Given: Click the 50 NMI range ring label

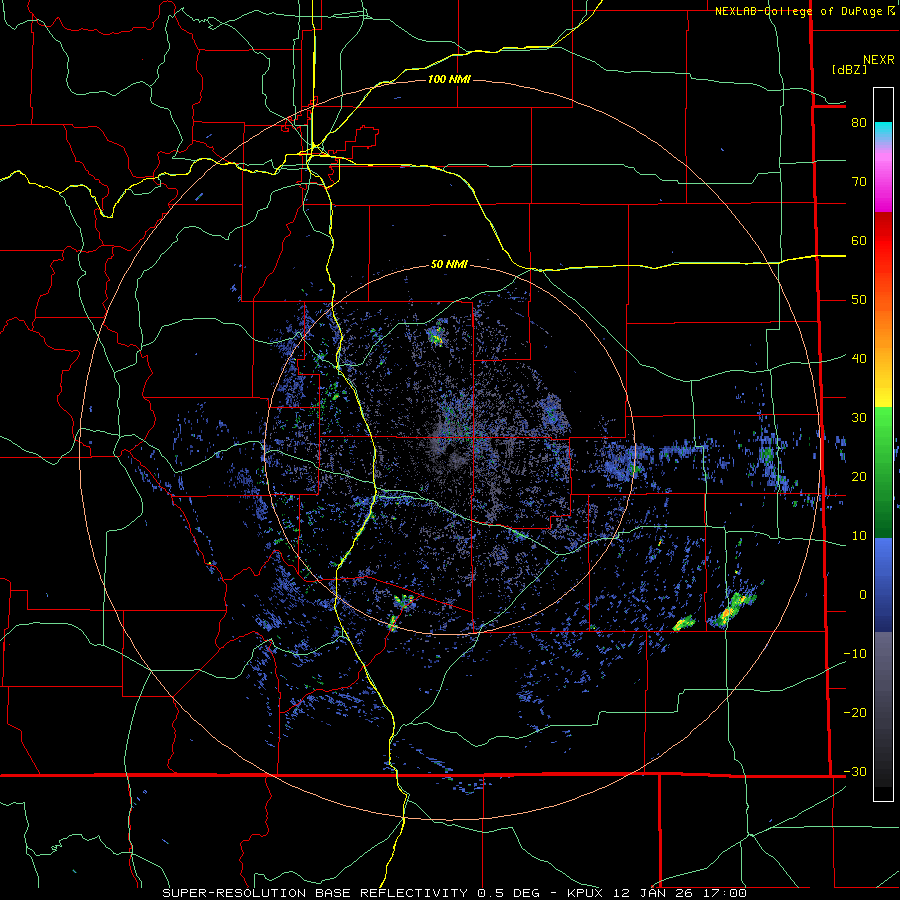Looking at the screenshot, I should click(449, 265).
